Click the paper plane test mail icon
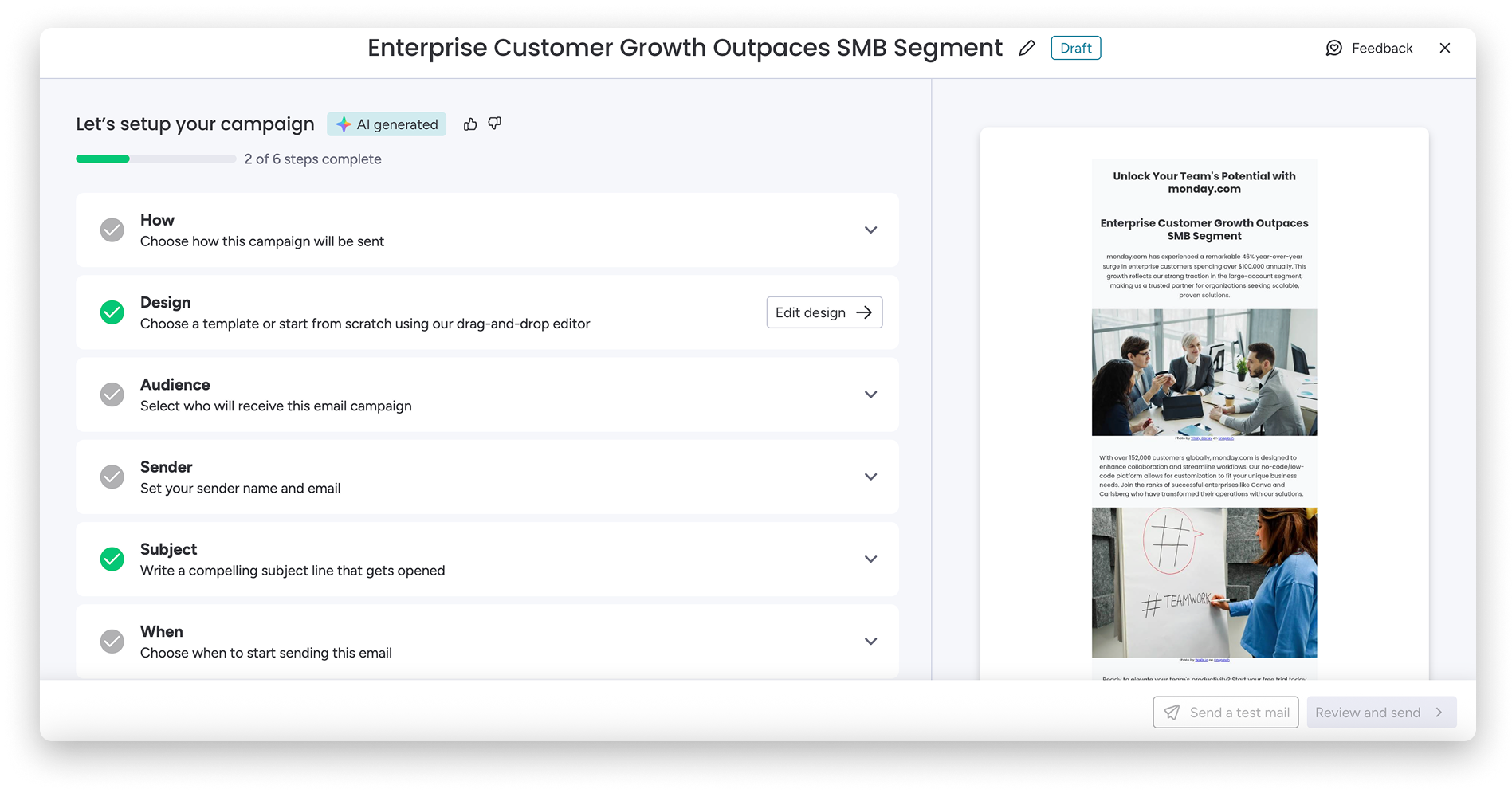1512x793 pixels. point(1172,713)
